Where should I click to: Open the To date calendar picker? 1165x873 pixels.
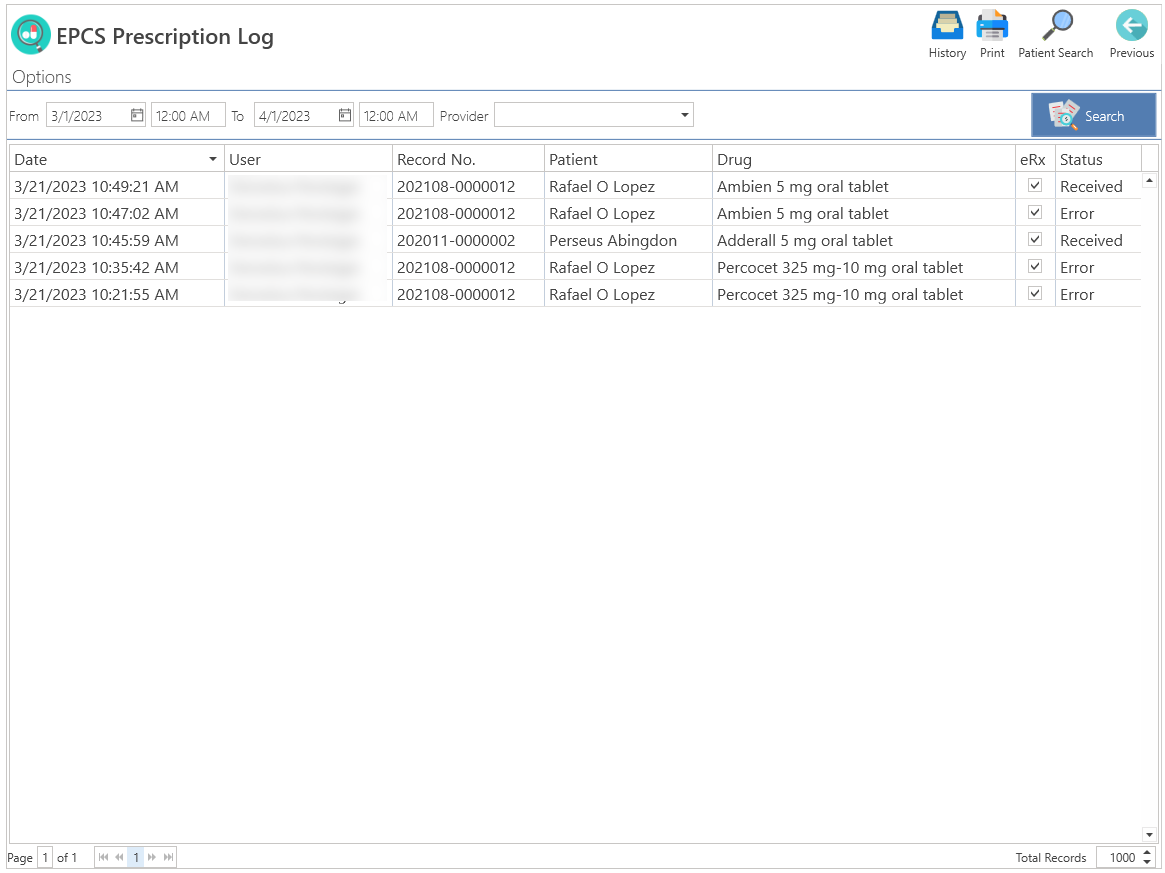(x=345, y=115)
